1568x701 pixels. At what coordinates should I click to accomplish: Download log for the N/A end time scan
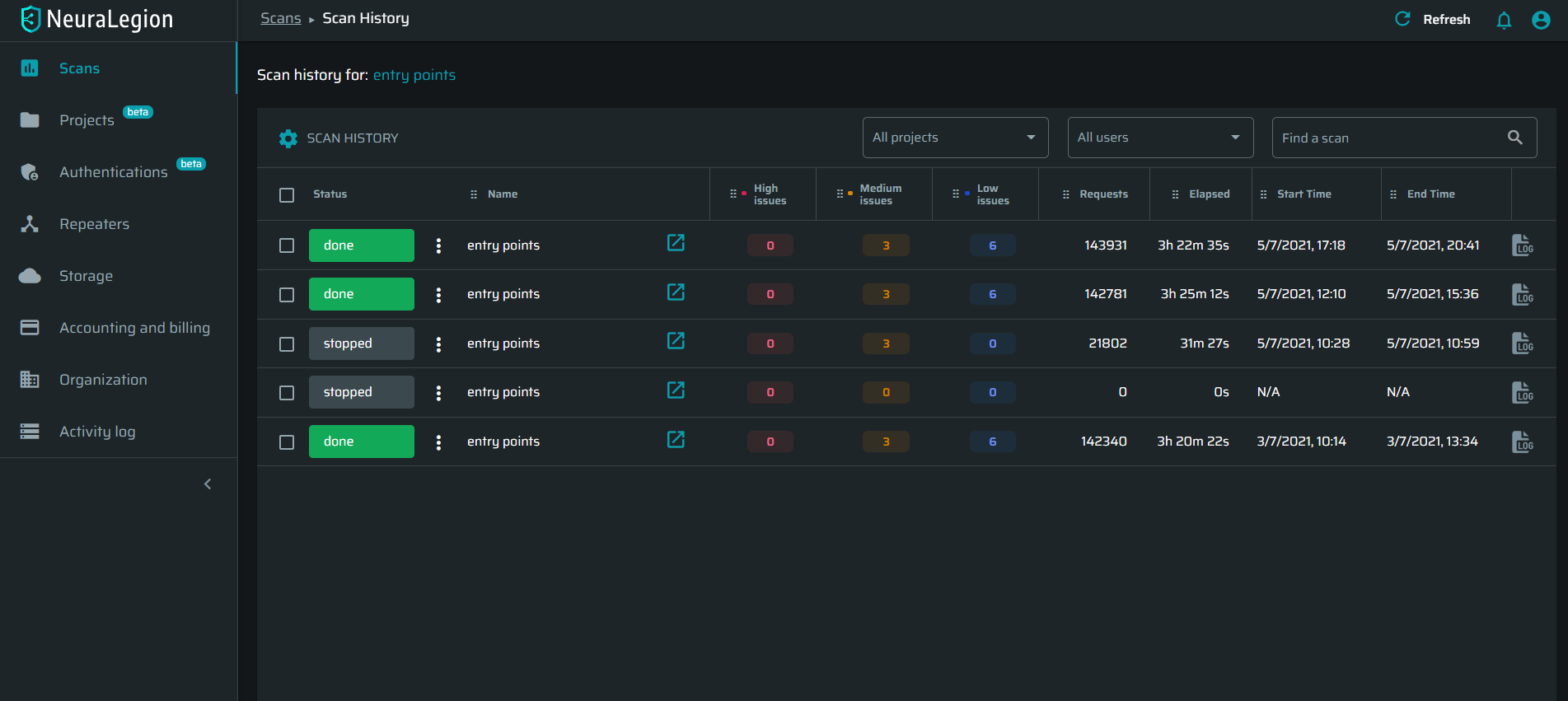pyautogui.click(x=1523, y=392)
